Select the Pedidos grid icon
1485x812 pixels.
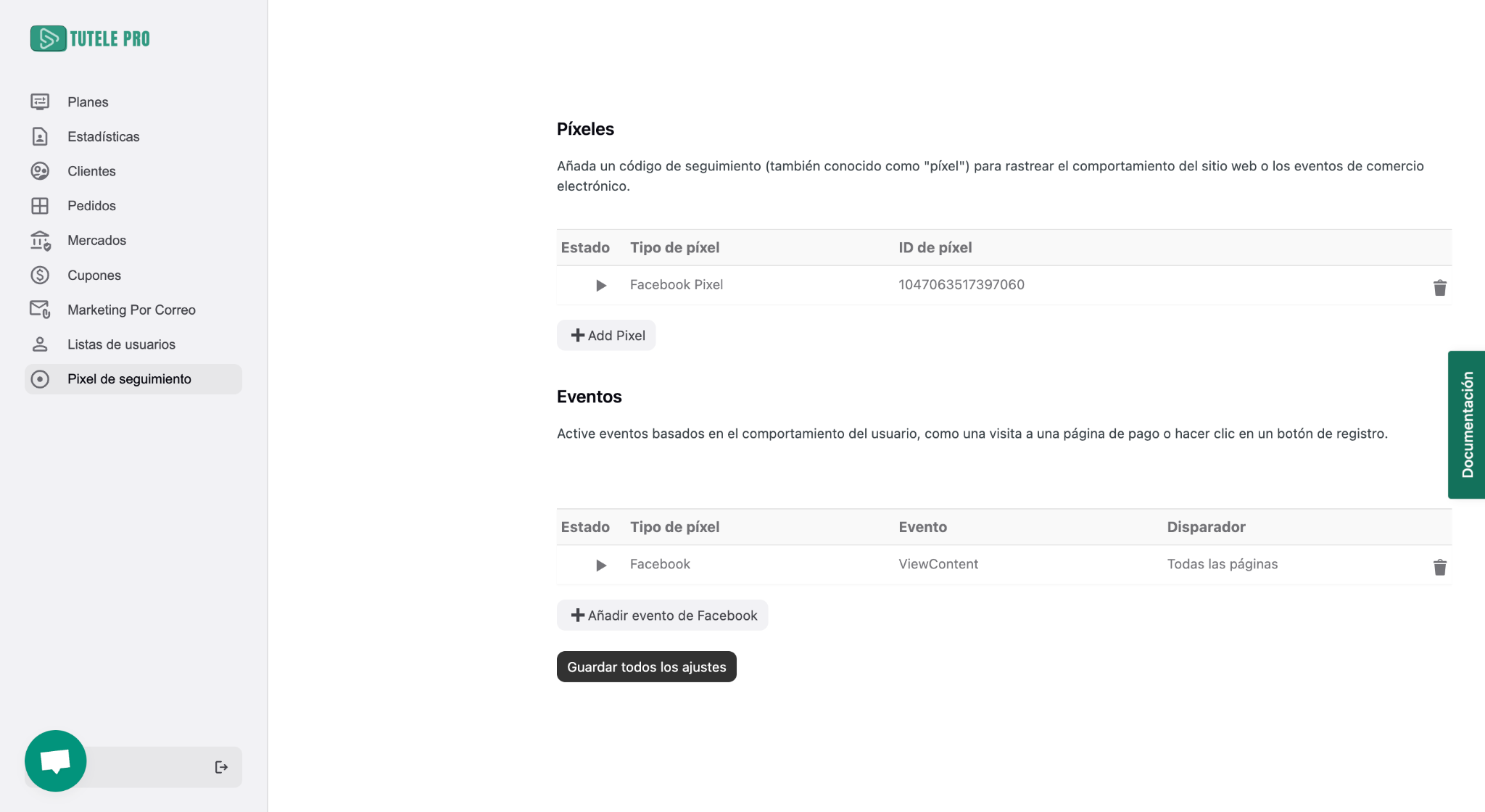(40, 206)
